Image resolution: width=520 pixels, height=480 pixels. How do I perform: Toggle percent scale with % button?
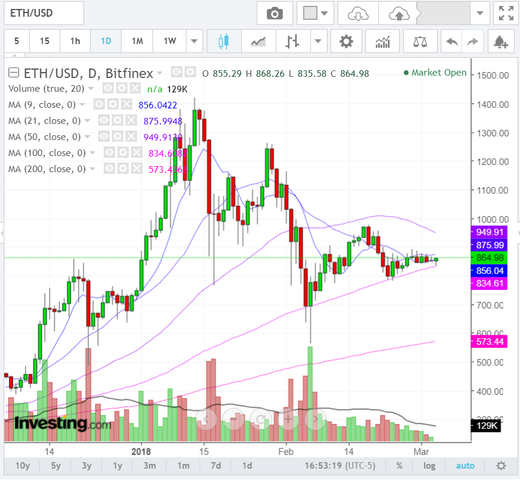point(399,466)
